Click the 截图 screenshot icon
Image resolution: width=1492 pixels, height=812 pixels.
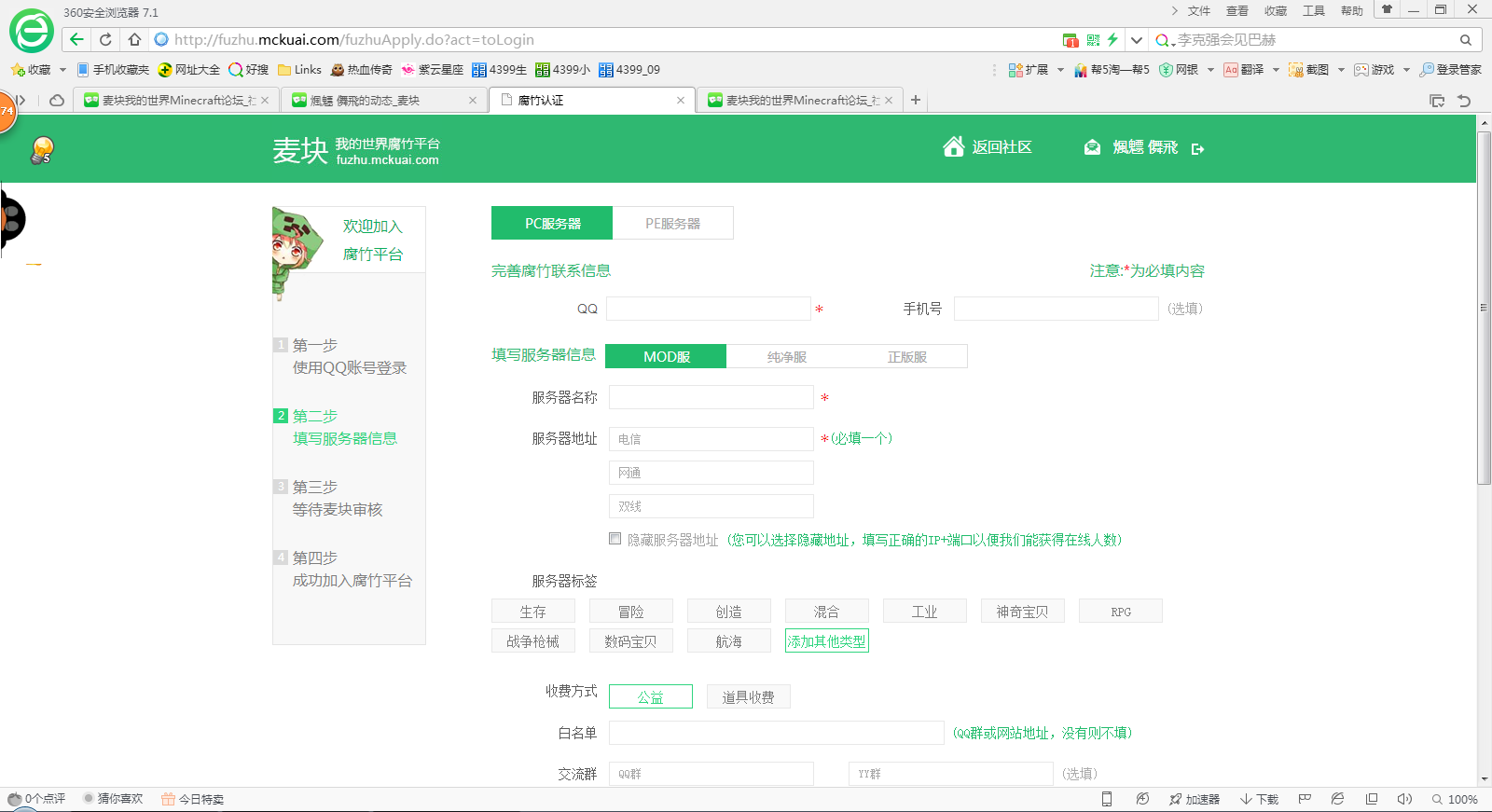[x=1295, y=70]
